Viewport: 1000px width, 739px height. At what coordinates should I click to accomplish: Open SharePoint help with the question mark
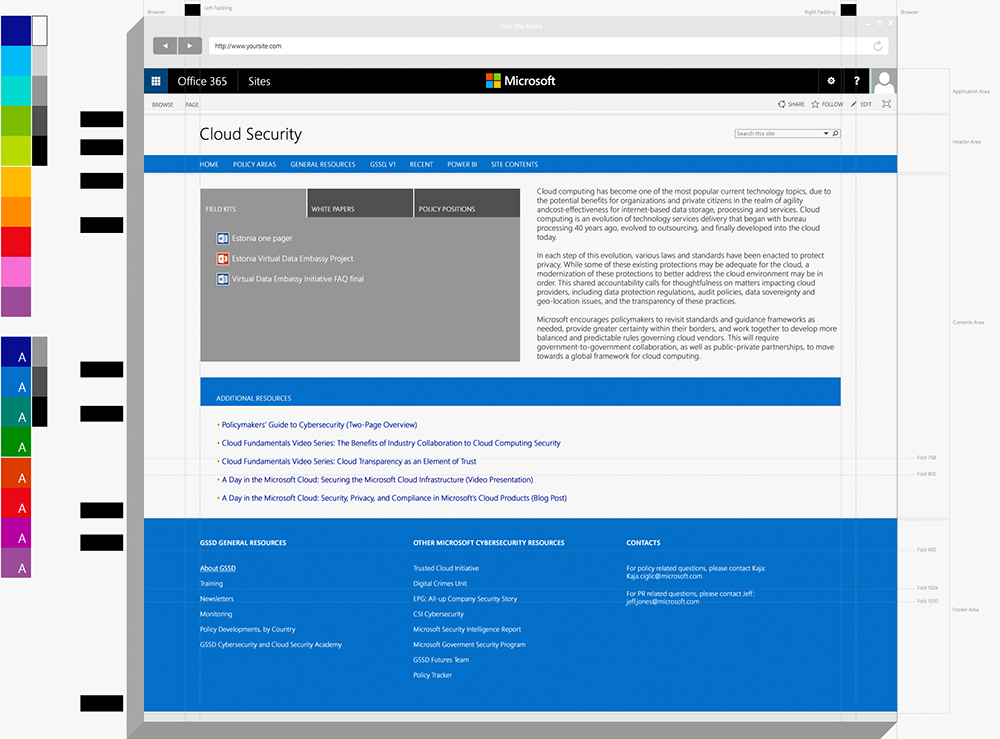click(x=857, y=81)
